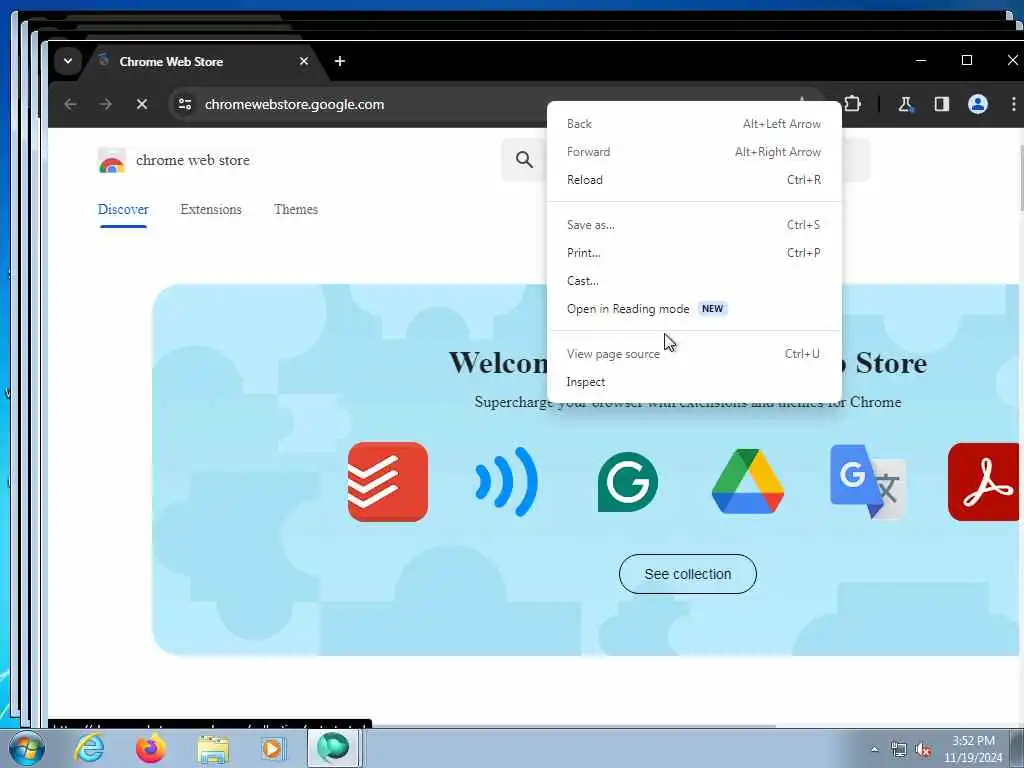Screen dimensions: 1024x768
Task: Select Cast... from context menu
Action: [694, 281]
